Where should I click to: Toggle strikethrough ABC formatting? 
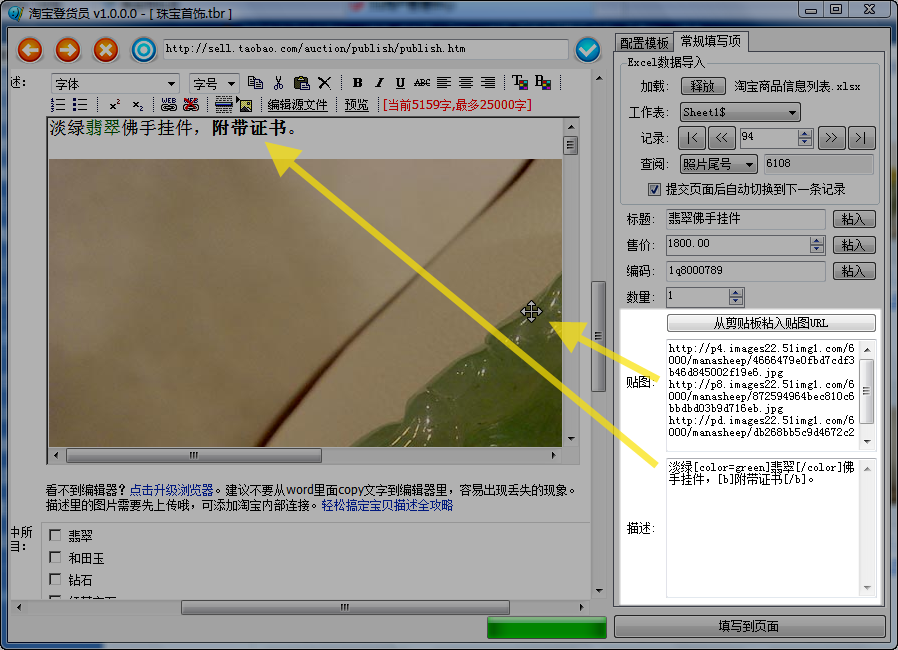(x=422, y=83)
